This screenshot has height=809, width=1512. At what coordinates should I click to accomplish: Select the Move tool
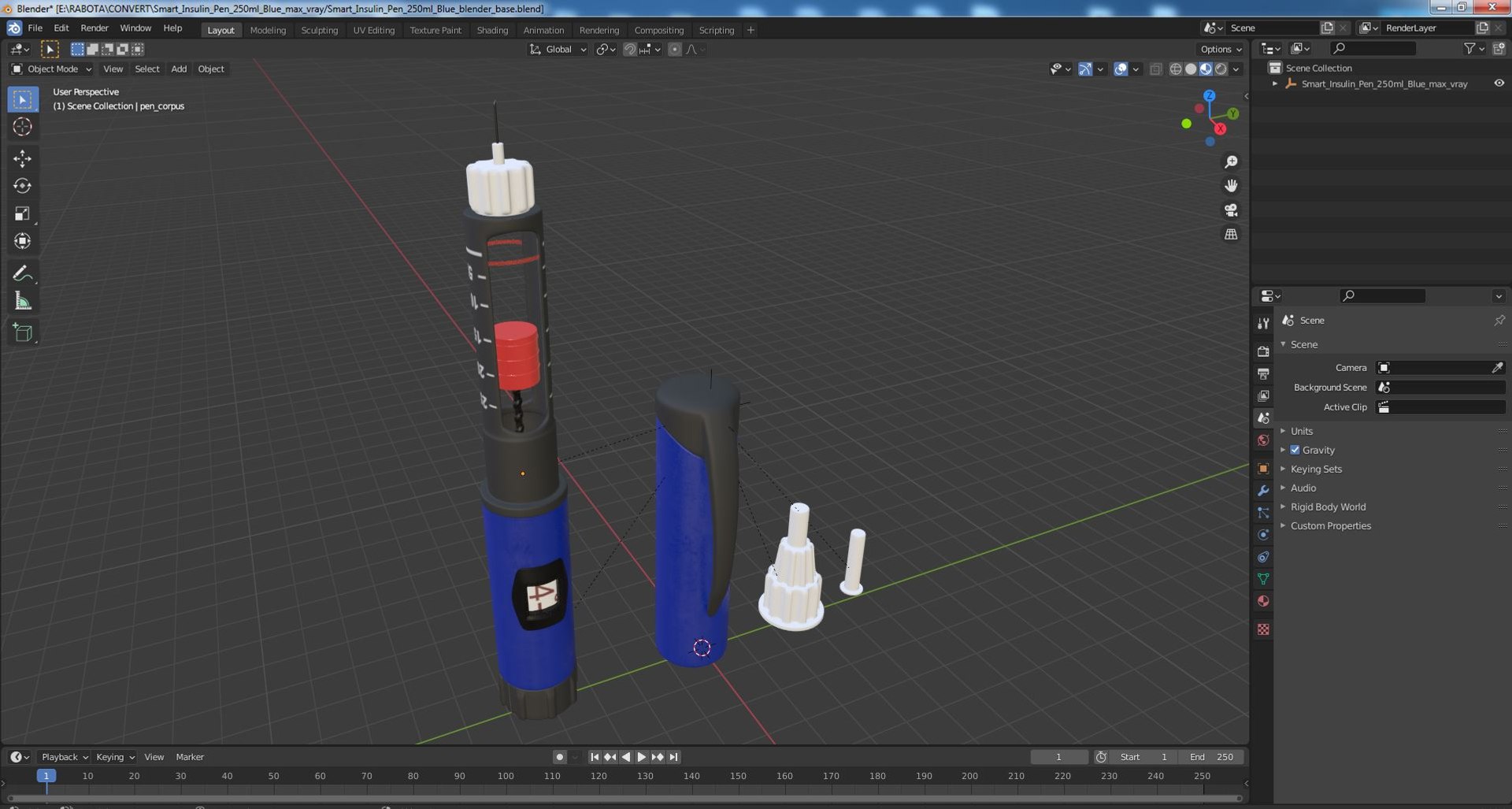[22, 158]
